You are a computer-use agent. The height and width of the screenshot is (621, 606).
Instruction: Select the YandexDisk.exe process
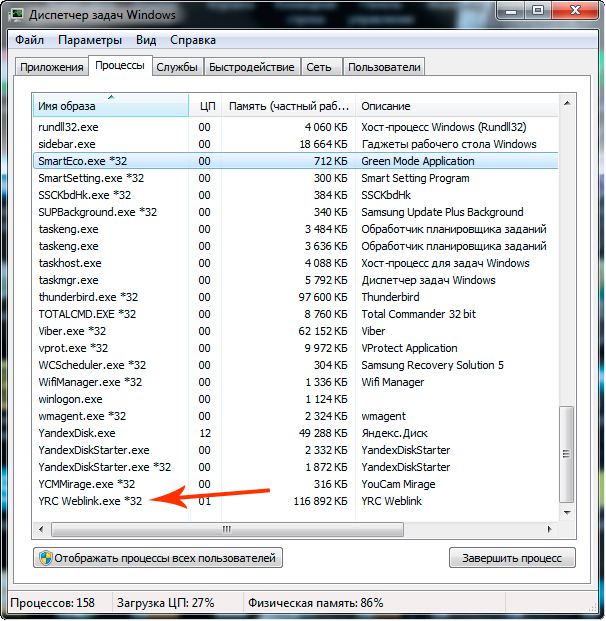[295, 434]
